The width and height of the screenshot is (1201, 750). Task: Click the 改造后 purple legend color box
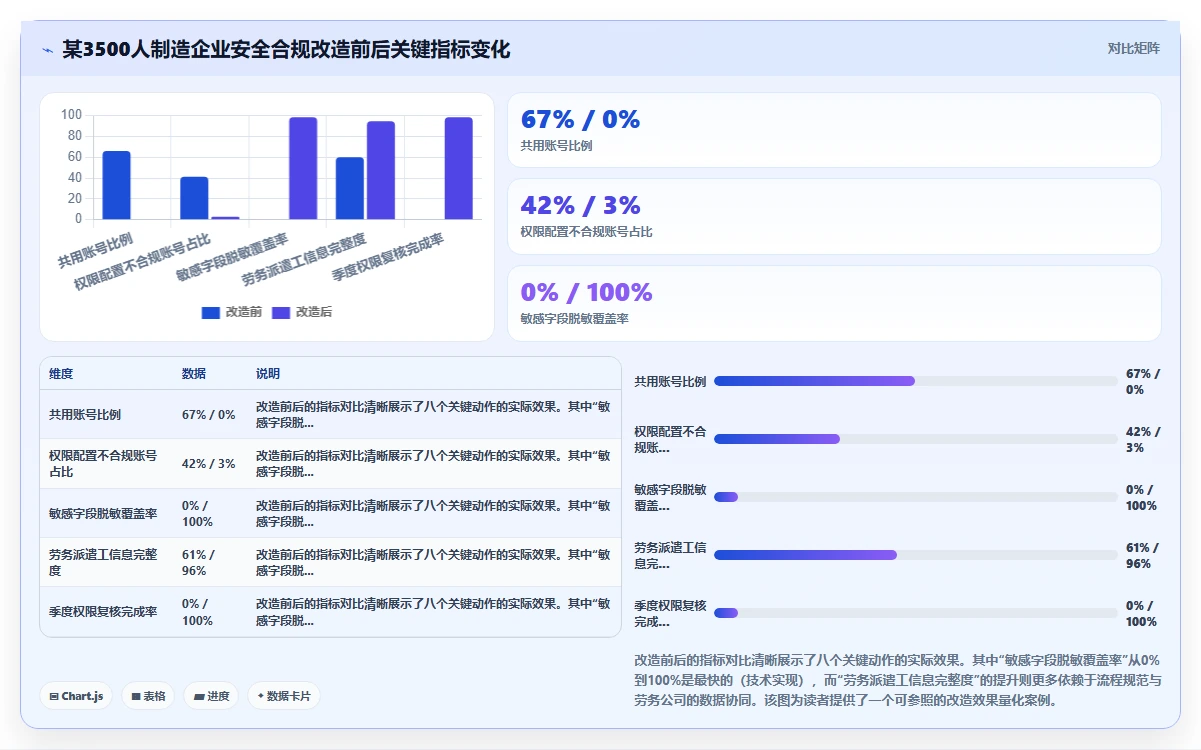[281, 312]
